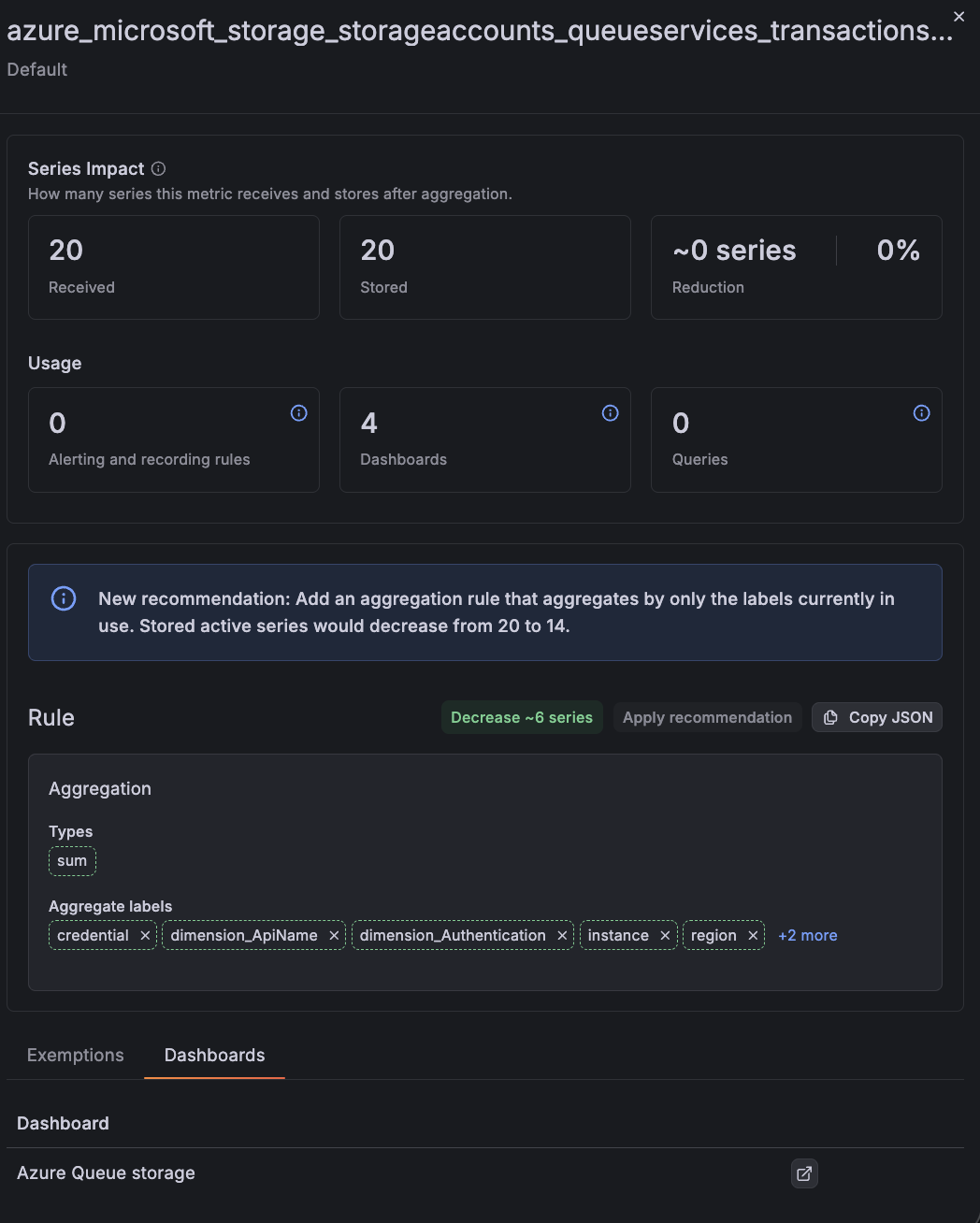Image resolution: width=980 pixels, height=1223 pixels.
Task: Remove the credential aggregate label
Action: (x=145, y=935)
